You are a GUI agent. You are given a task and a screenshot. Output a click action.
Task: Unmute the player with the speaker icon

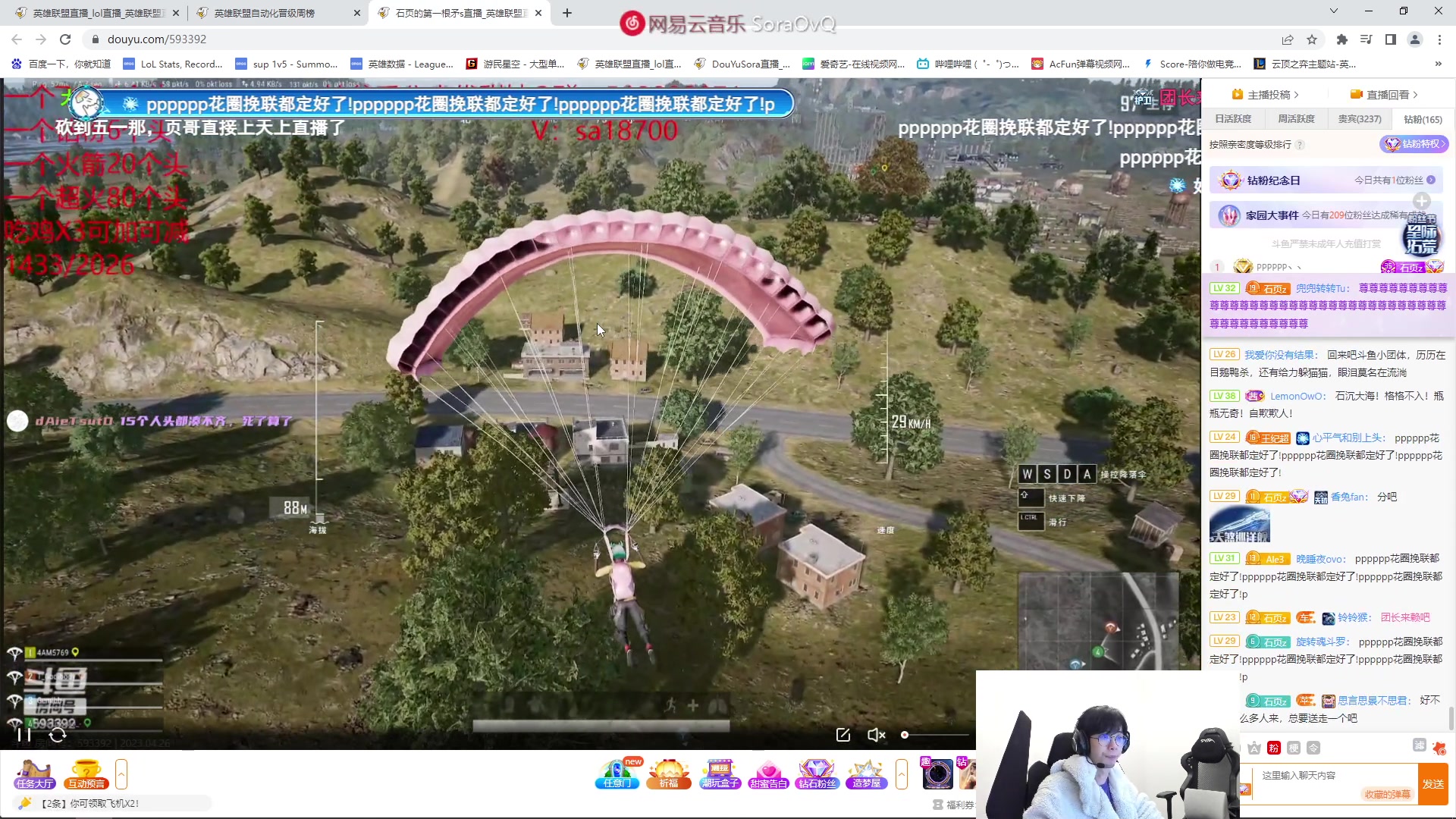[876, 734]
